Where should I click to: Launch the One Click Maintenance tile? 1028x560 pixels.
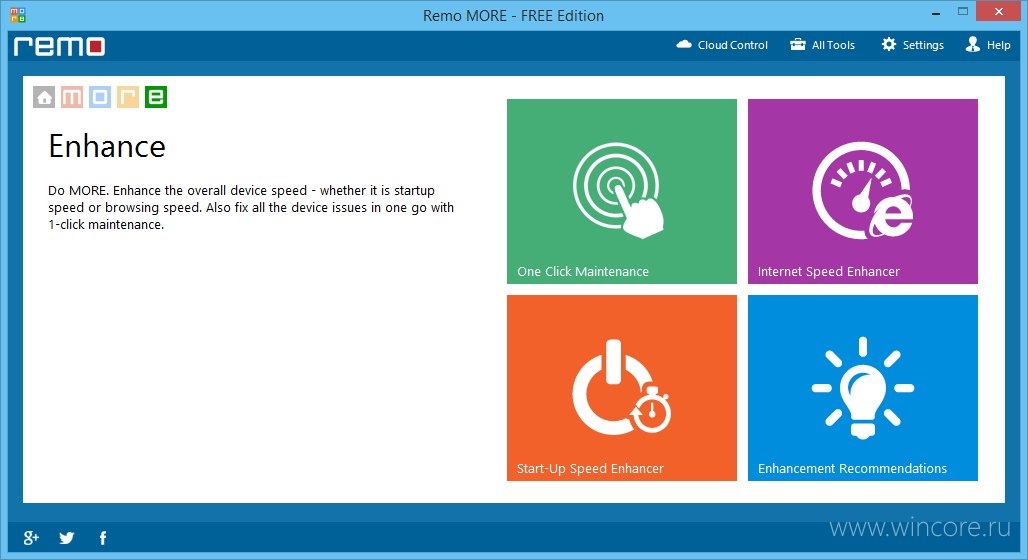click(x=622, y=191)
